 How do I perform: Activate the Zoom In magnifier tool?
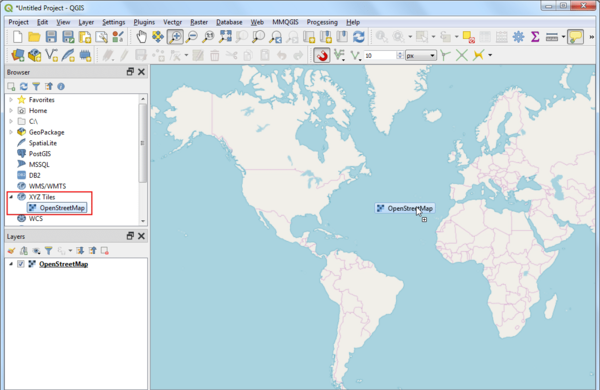pos(175,37)
